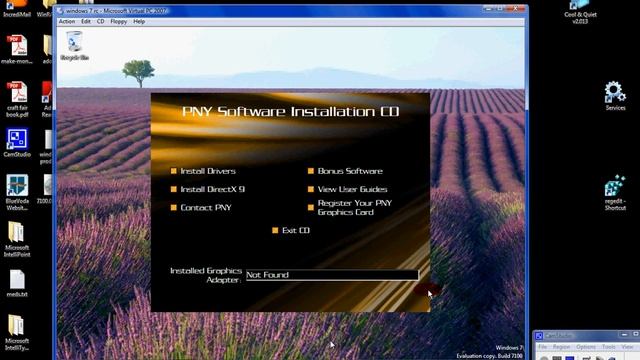Image resolution: width=640 pixels, height=360 pixels.
Task: Click Installed Graphics Adapter Not Found field
Action: pyautogui.click(x=332, y=275)
